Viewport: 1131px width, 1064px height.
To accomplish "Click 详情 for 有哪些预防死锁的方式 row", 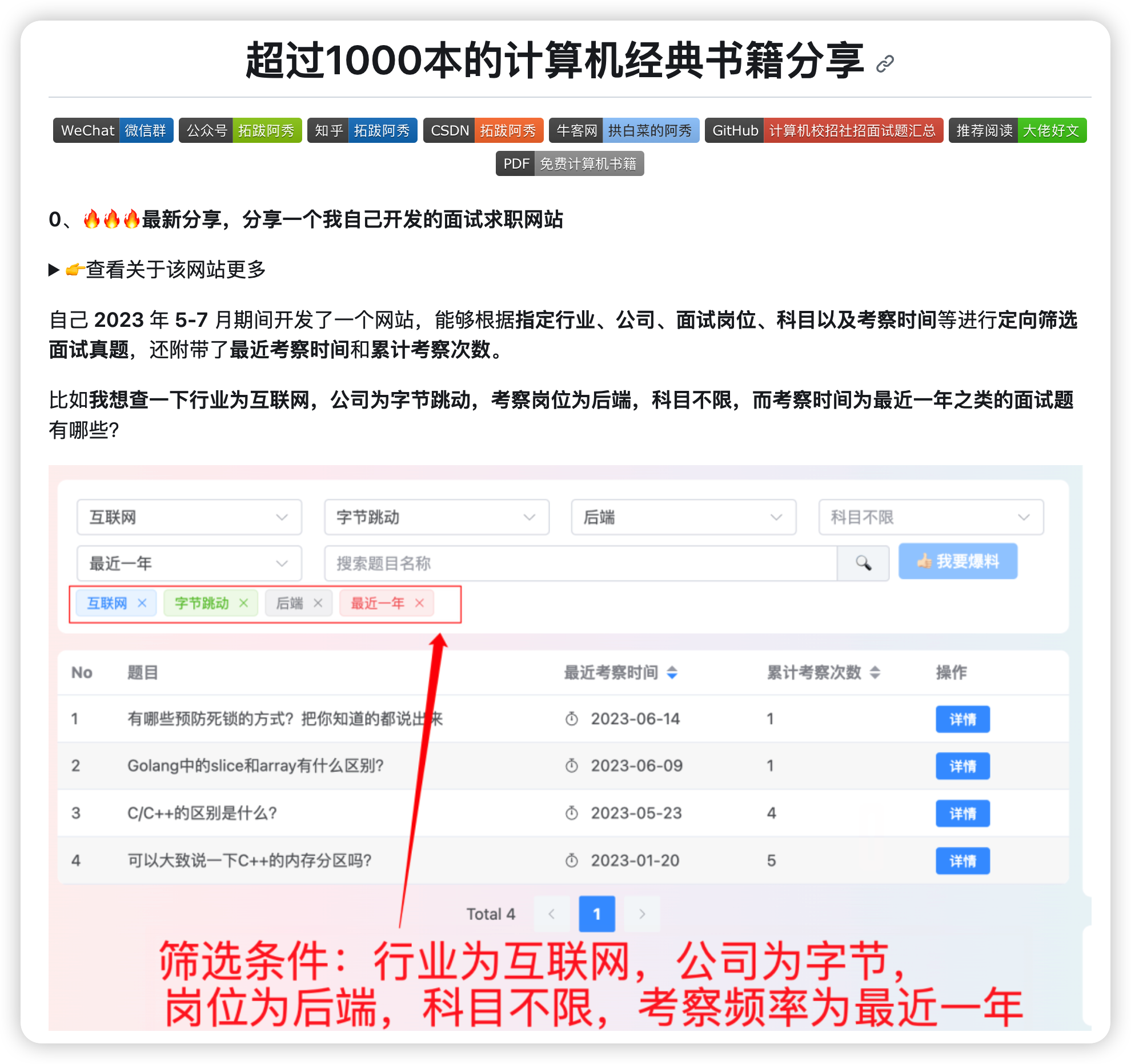I will (962, 719).
